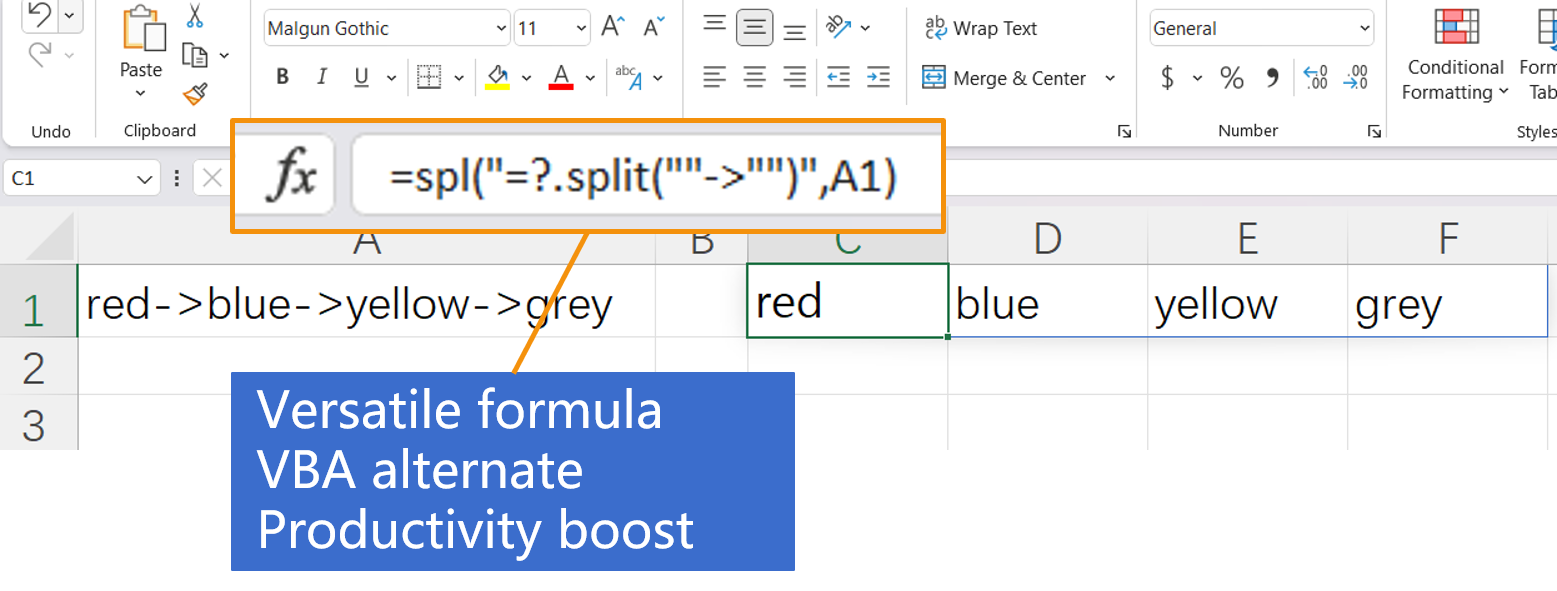The width and height of the screenshot is (1557, 591).
Task: Select cell E1 containing yellow
Action: [1248, 301]
